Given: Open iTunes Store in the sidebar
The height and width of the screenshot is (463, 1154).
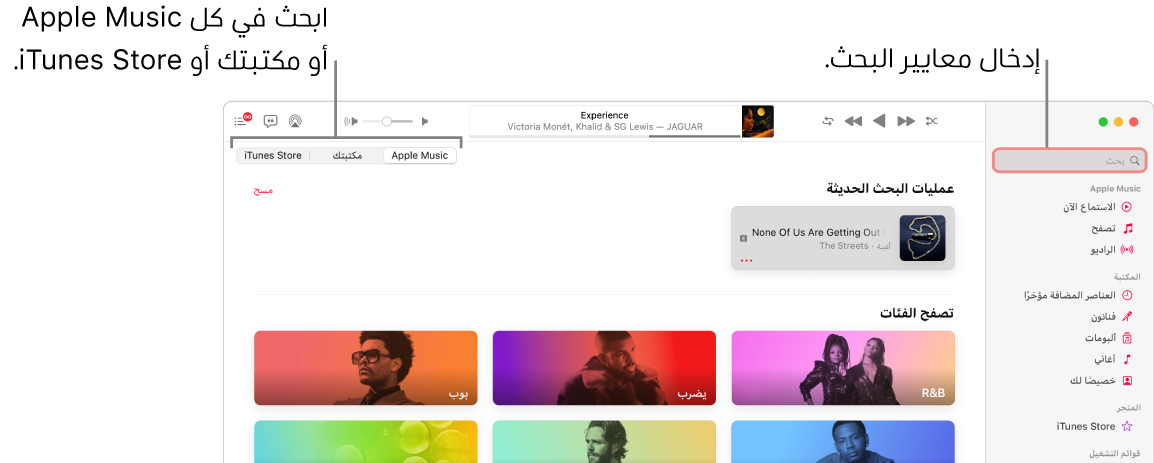Looking at the screenshot, I should [x=1095, y=426].
